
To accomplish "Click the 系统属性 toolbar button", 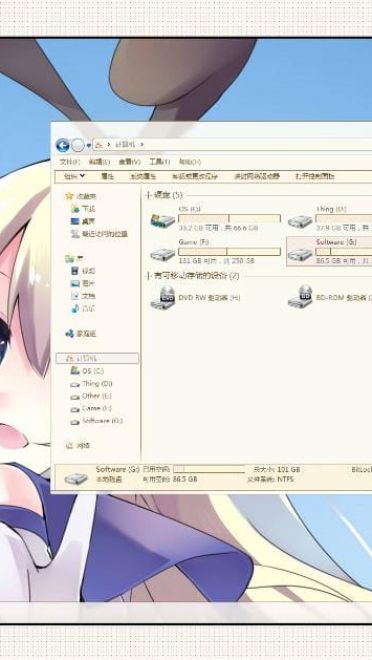I will [x=143, y=176].
